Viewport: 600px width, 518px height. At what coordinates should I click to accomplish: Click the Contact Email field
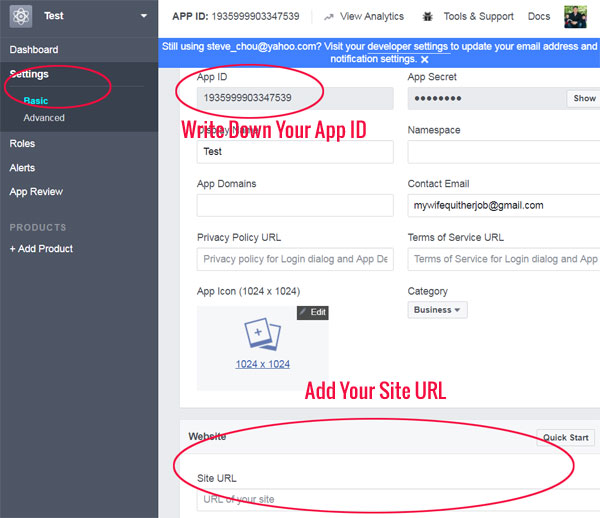click(x=504, y=205)
